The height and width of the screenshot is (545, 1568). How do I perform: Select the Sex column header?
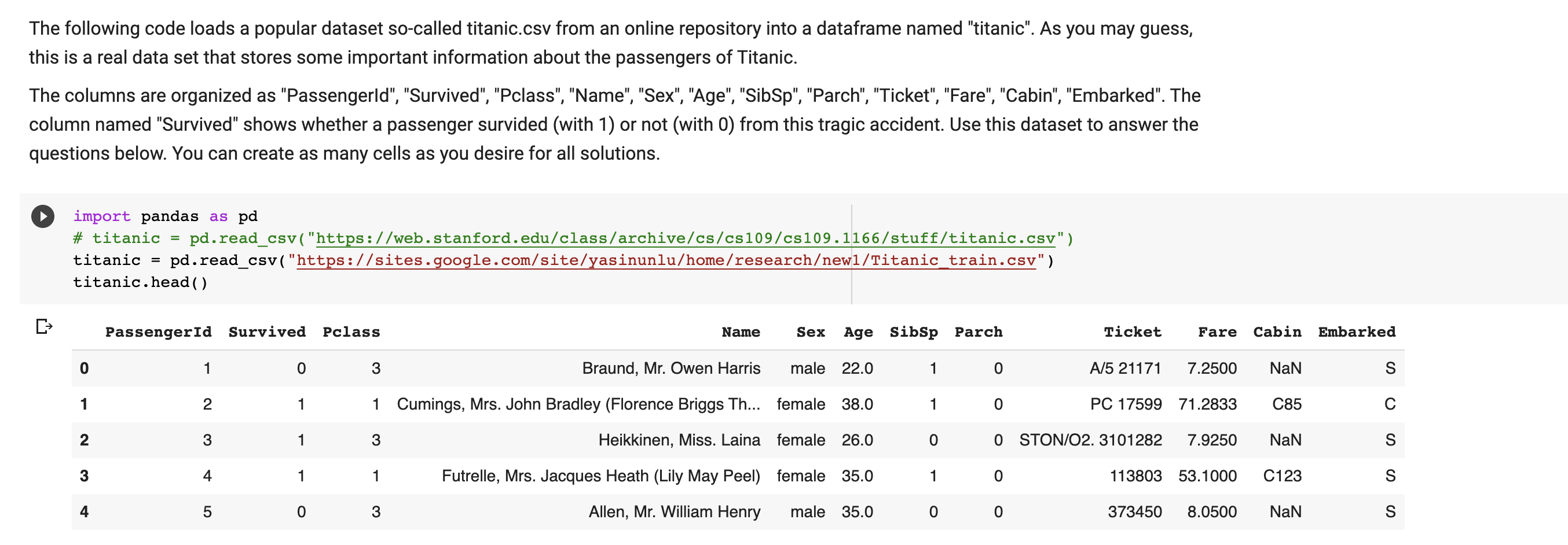click(x=810, y=332)
